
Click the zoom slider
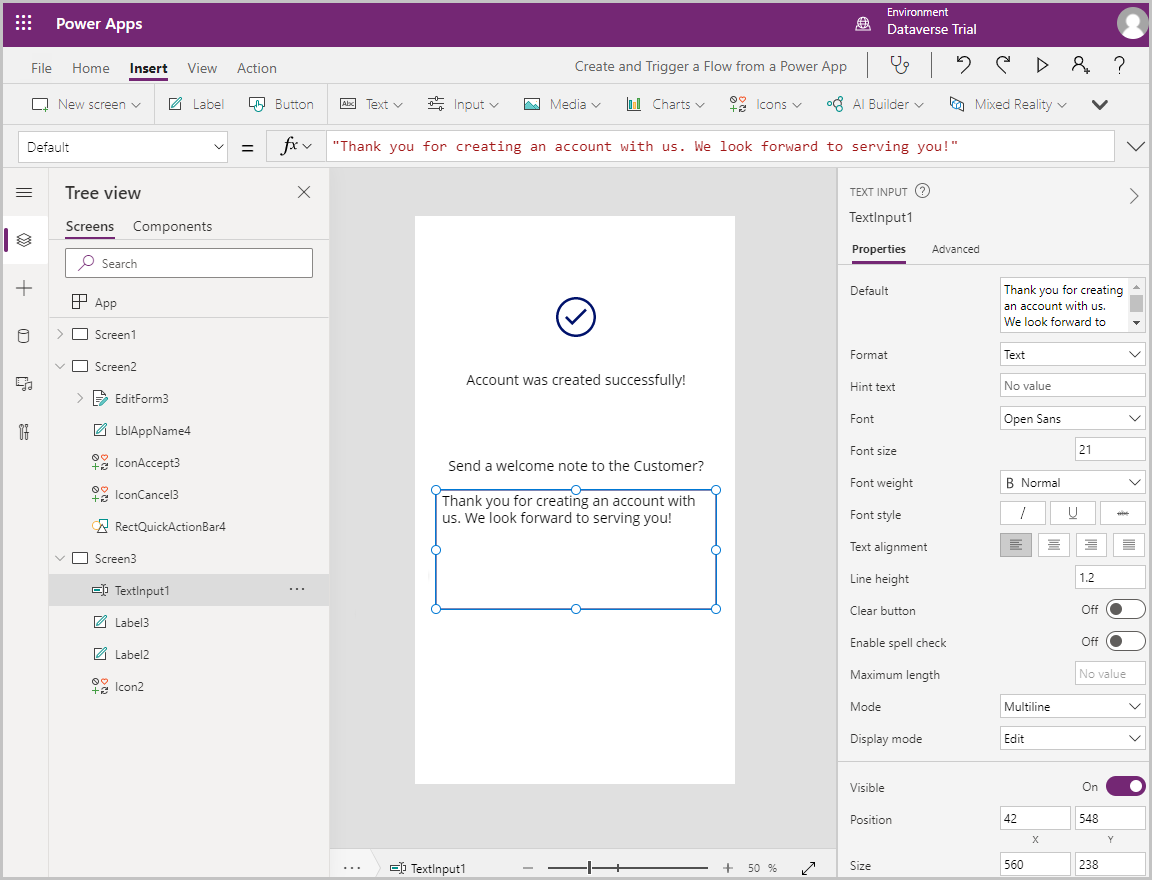(x=627, y=868)
